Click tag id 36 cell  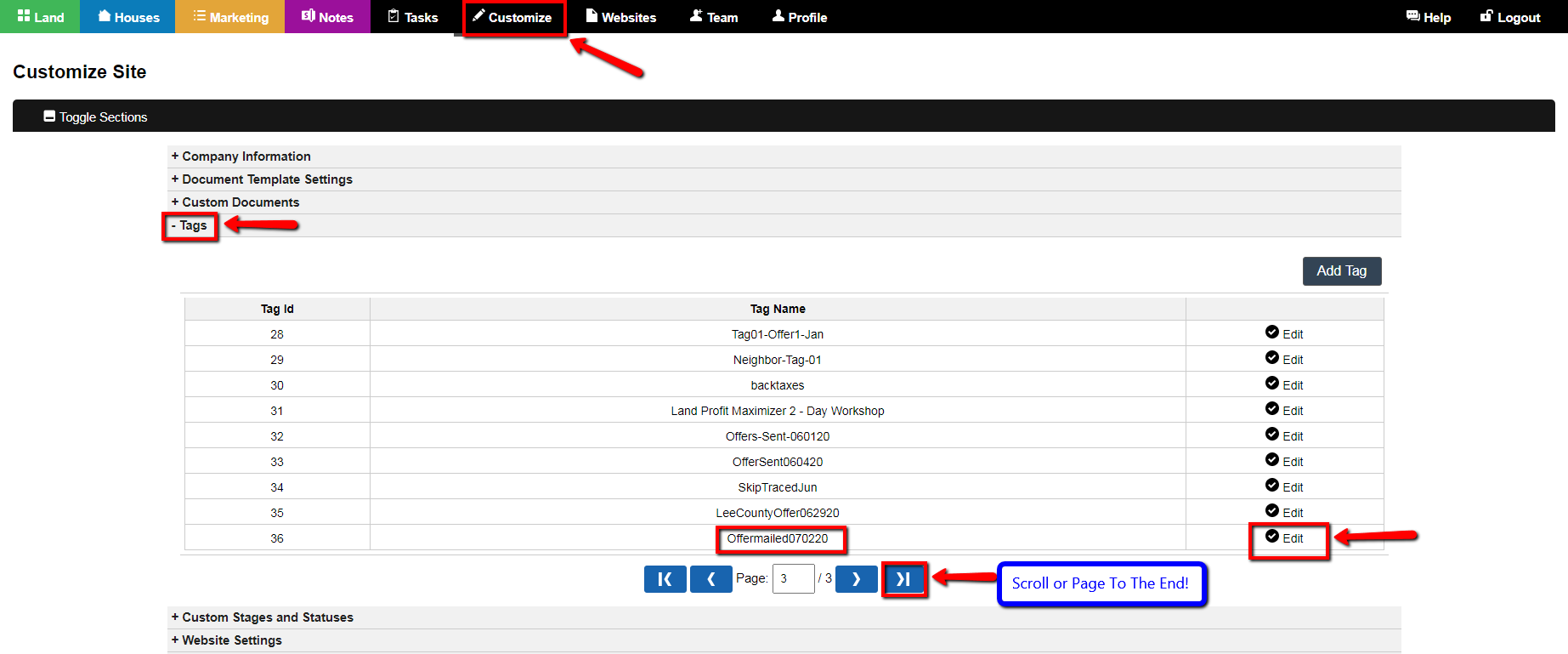click(277, 538)
